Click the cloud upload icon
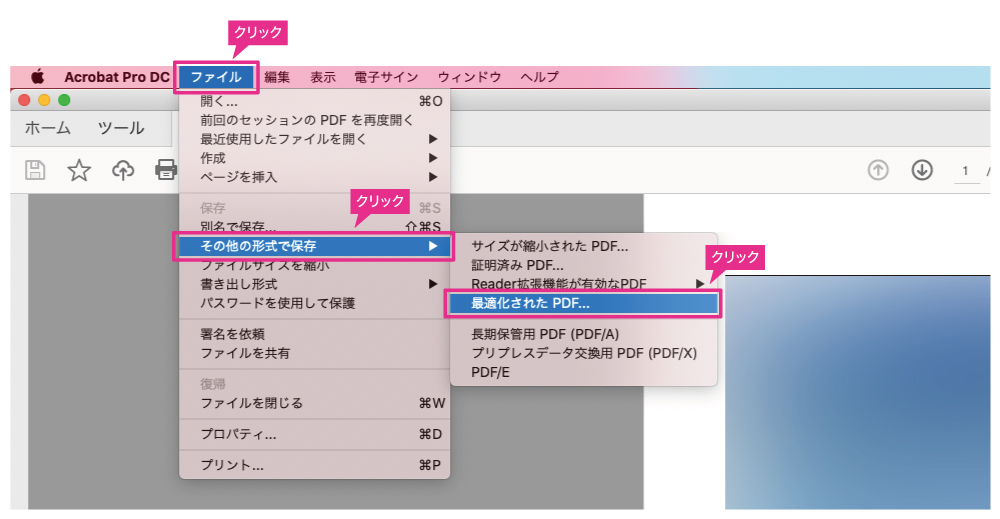The width and height of the screenshot is (1000, 519). 123,170
